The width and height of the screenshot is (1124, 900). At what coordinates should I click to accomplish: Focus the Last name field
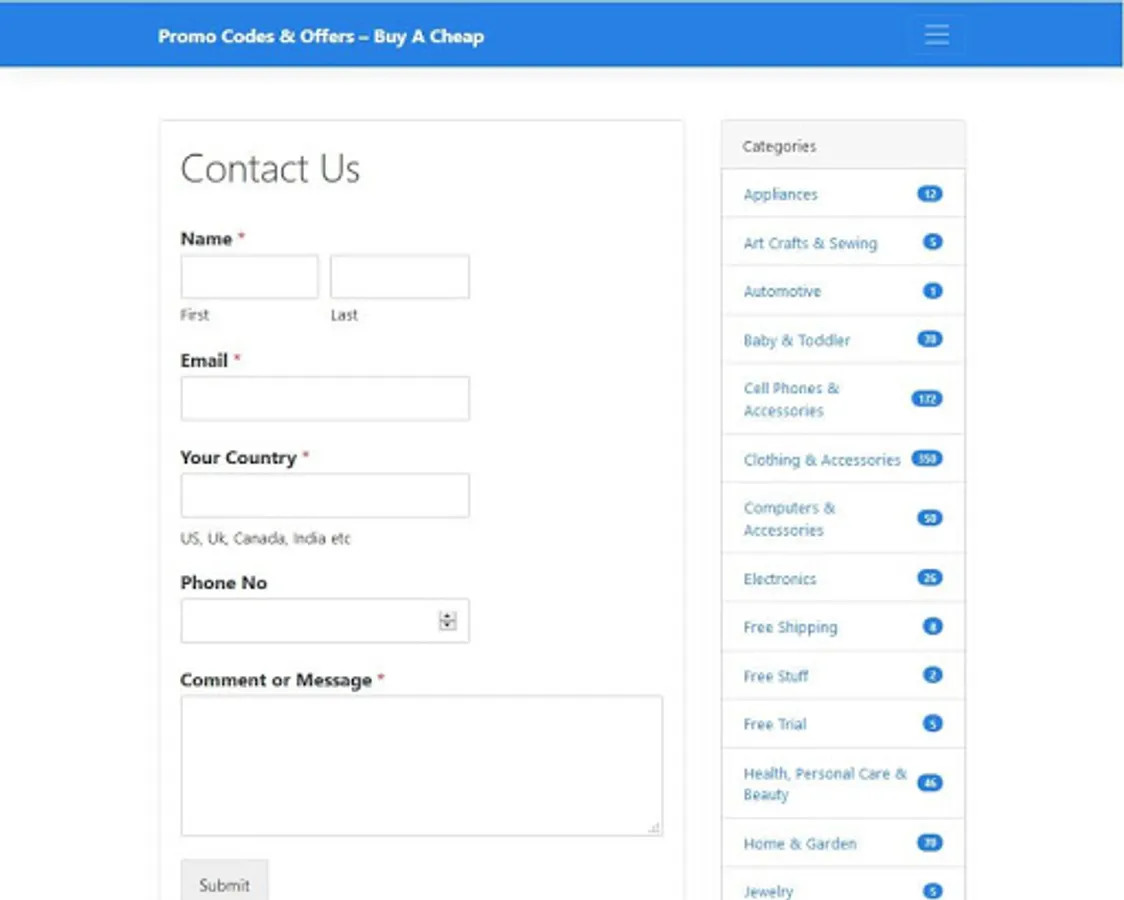pyautogui.click(x=399, y=277)
